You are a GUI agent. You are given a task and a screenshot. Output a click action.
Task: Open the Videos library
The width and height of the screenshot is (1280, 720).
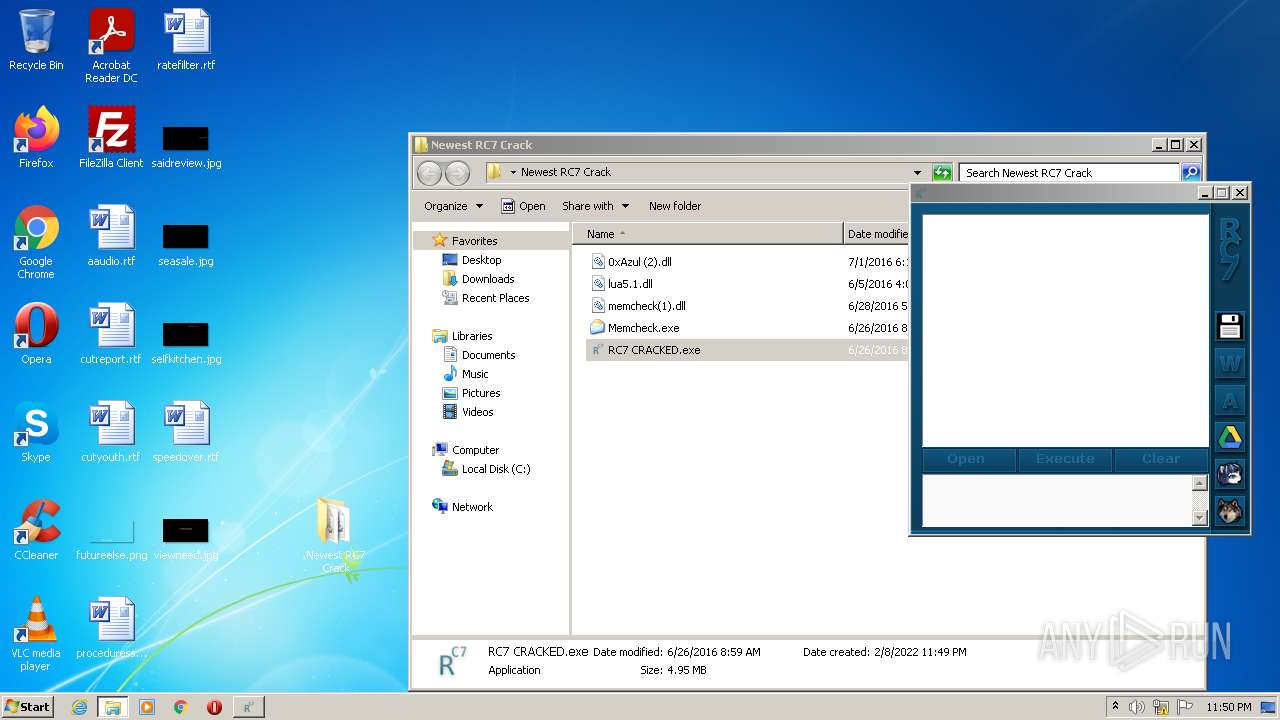[x=477, y=412]
